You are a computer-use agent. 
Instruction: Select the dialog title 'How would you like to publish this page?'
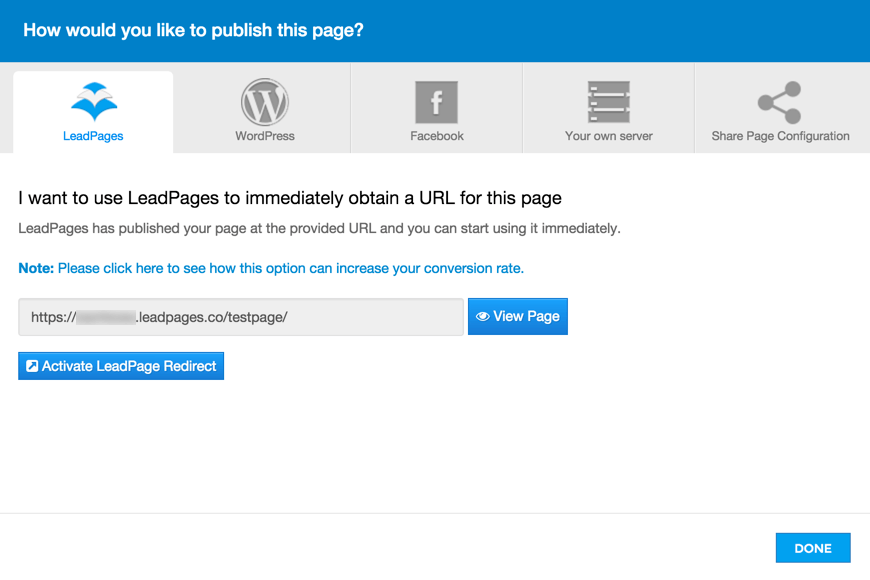point(193,30)
